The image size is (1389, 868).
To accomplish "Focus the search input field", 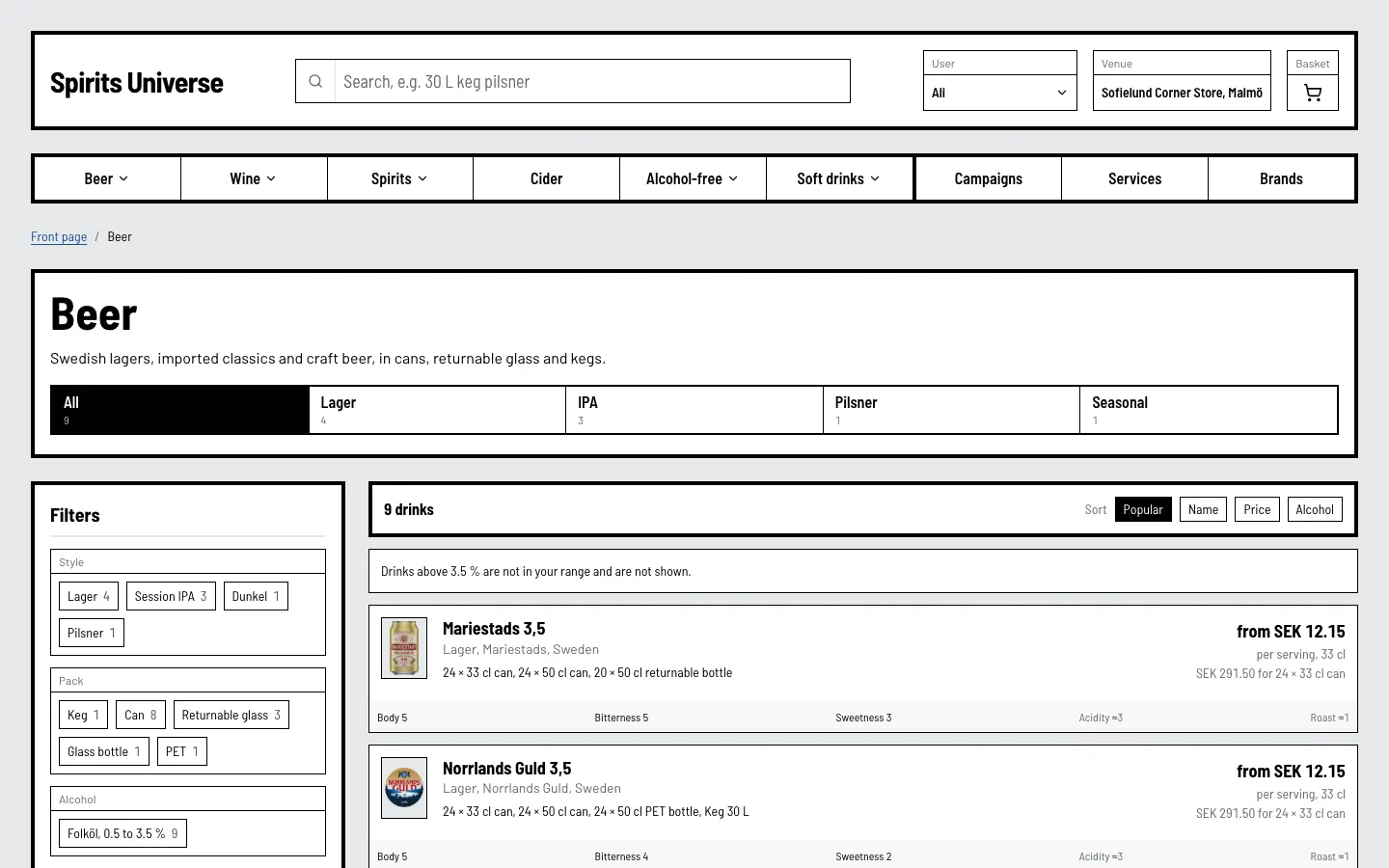I will [592, 82].
